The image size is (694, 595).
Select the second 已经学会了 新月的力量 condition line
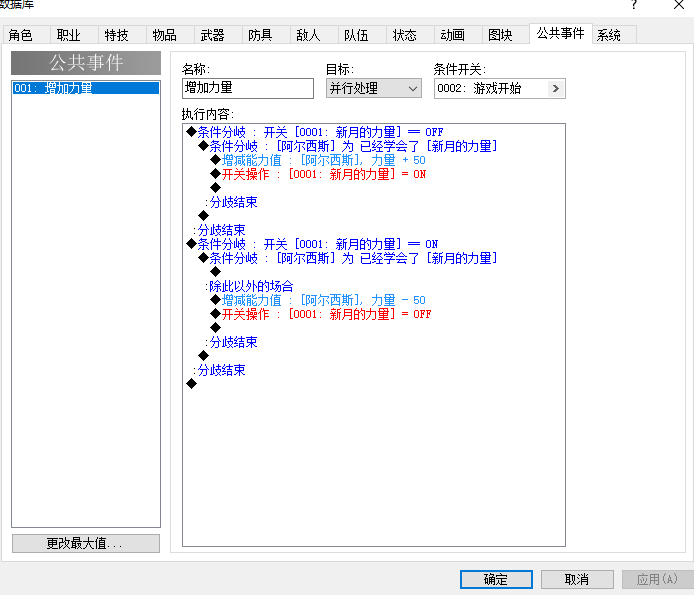point(348,258)
